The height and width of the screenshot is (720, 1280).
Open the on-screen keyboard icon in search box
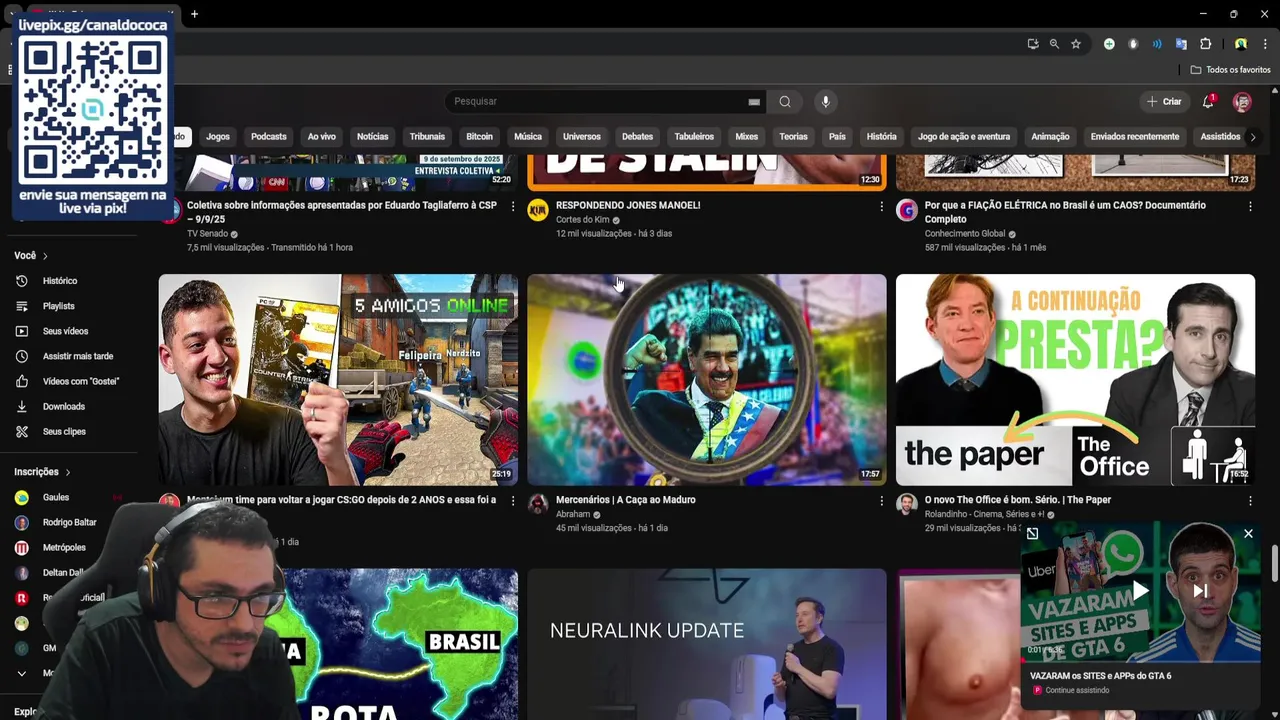click(x=754, y=101)
